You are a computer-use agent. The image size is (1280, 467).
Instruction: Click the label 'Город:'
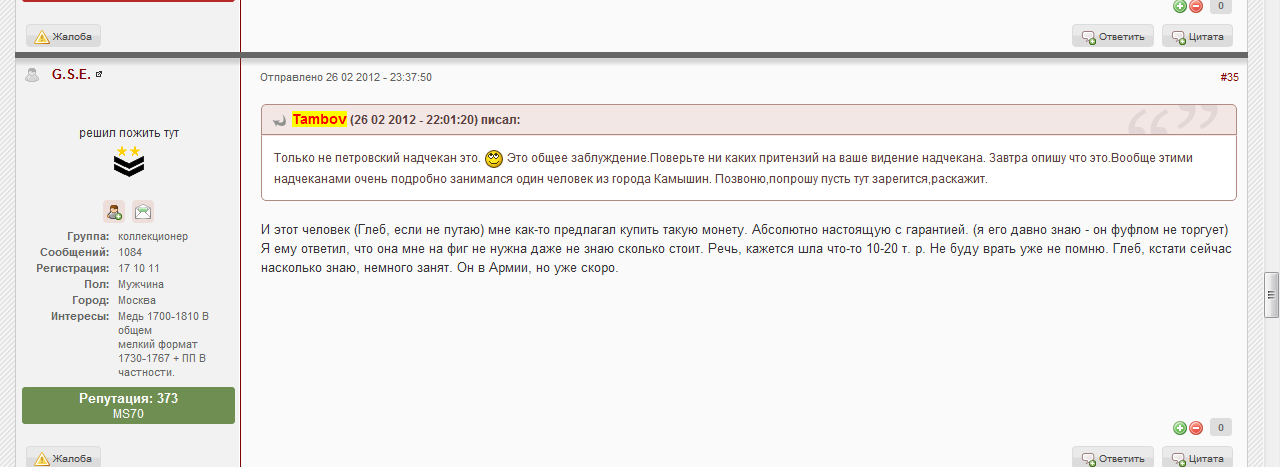91,300
